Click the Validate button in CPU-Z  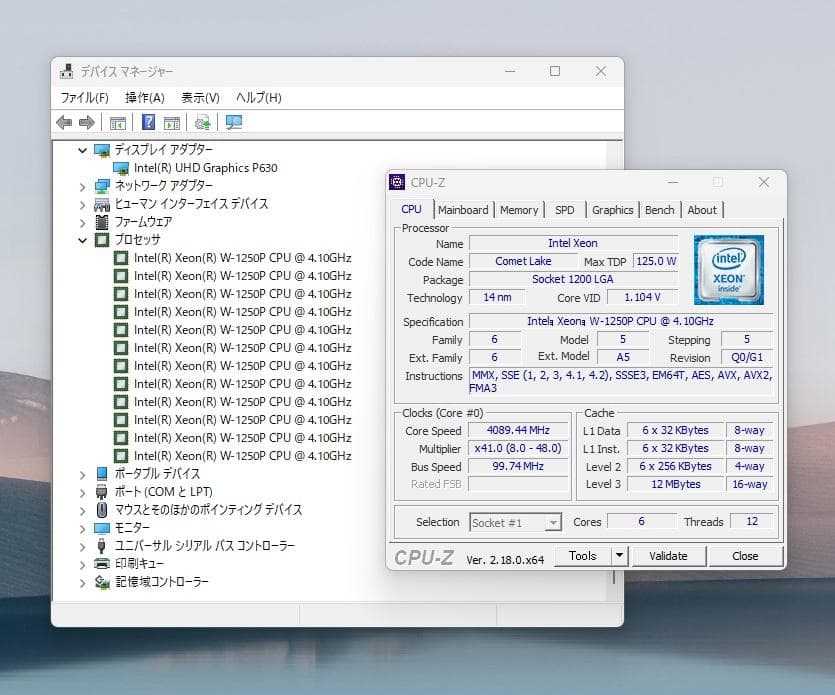point(668,555)
